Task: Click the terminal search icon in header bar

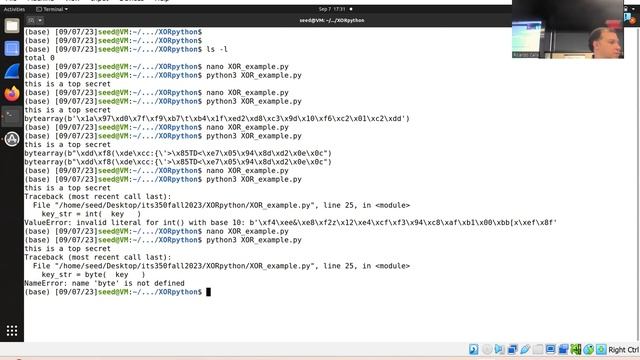Action: click(x=31, y=20)
